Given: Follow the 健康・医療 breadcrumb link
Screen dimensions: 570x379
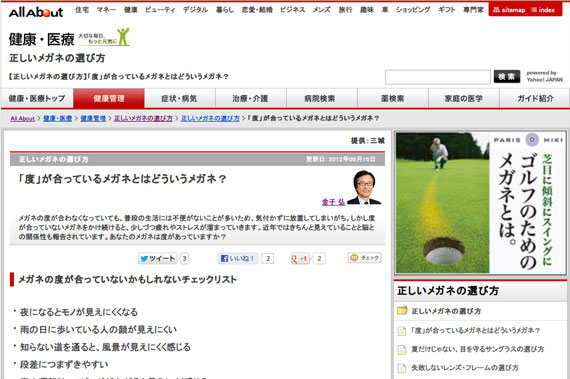Looking at the screenshot, I should 57,118.
